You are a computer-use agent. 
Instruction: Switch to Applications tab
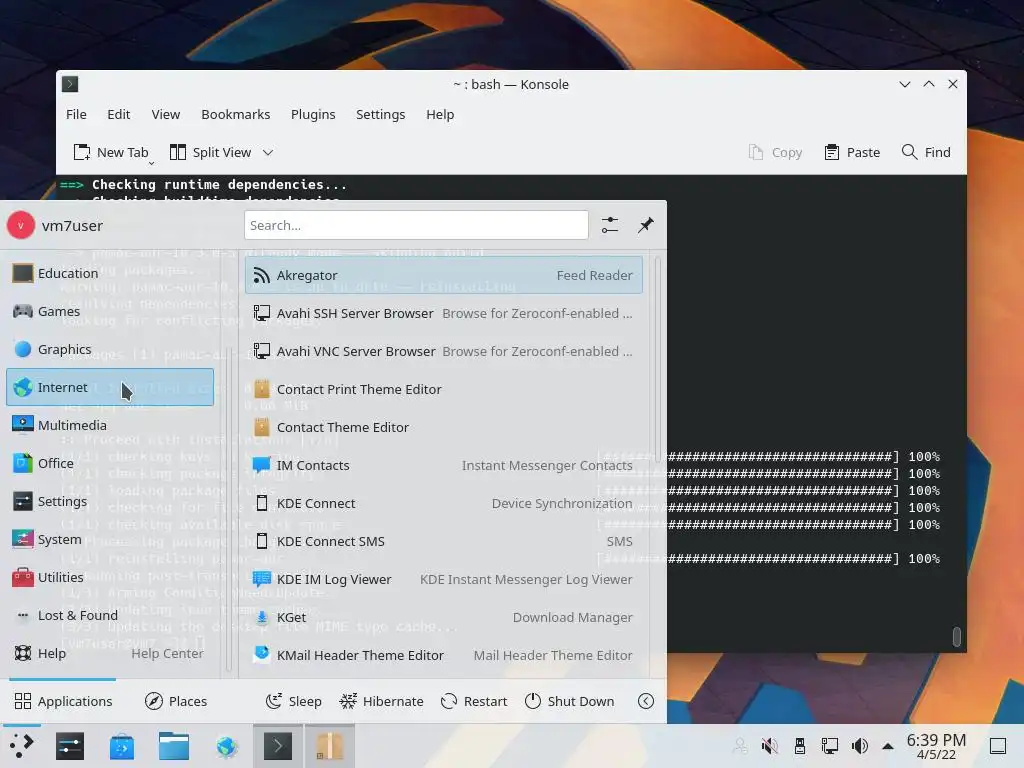(63, 701)
